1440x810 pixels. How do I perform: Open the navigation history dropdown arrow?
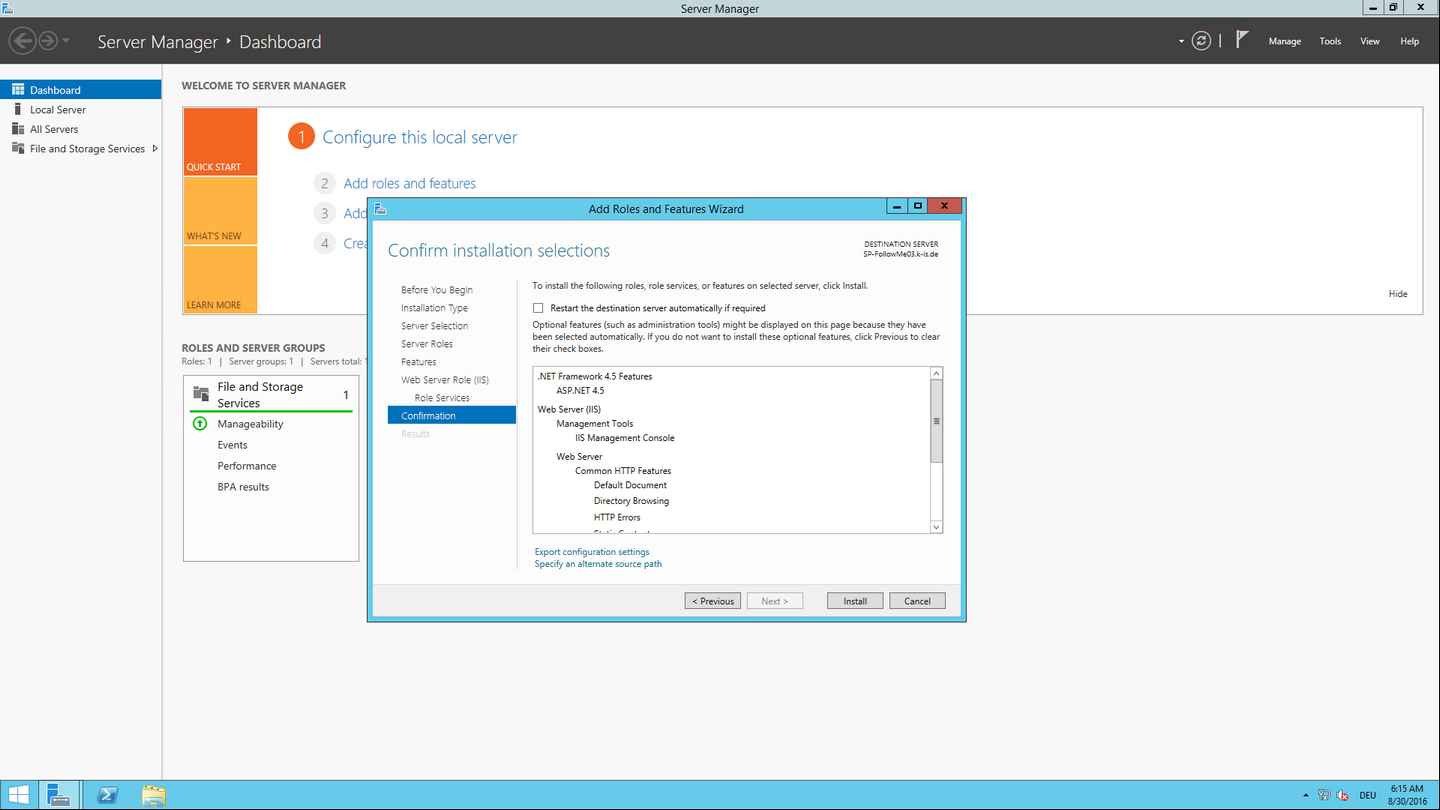click(66, 41)
